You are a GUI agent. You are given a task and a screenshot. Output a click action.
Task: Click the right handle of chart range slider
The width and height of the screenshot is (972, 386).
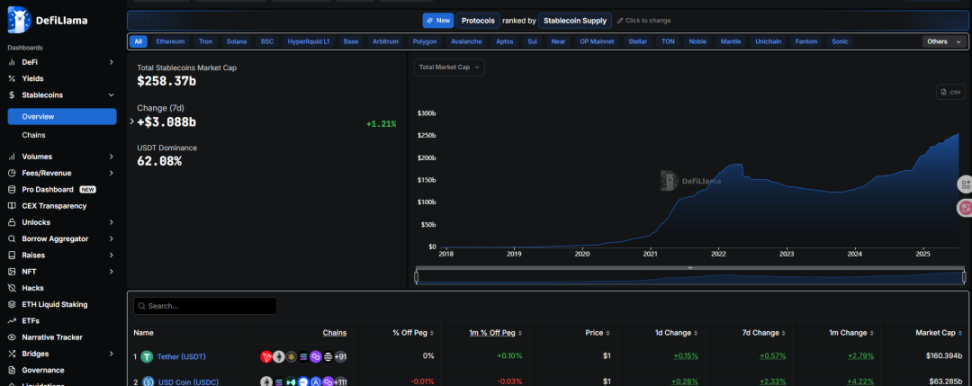click(x=964, y=276)
